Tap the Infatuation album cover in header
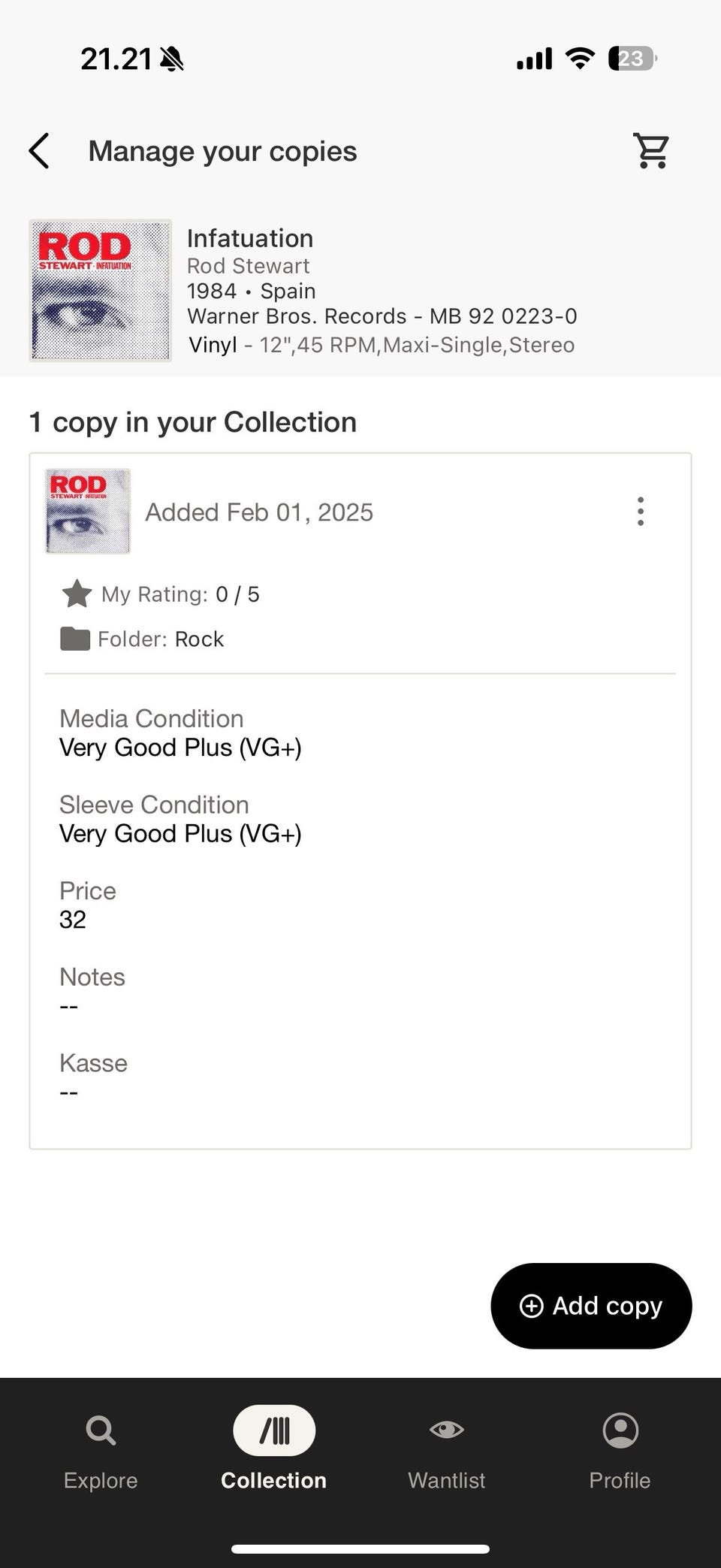 101,290
